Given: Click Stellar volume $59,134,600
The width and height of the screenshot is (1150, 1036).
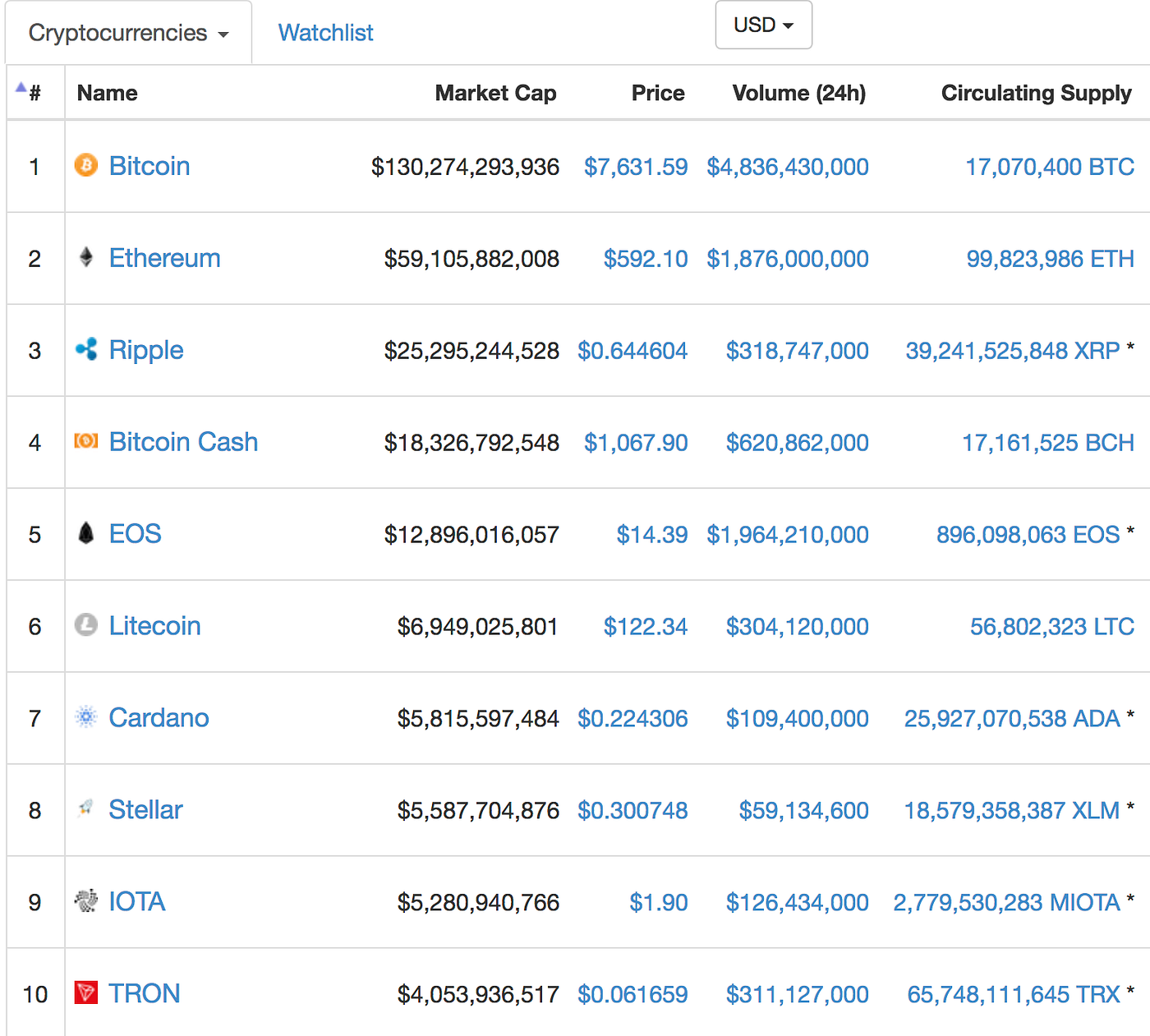Looking at the screenshot, I should tap(804, 811).
